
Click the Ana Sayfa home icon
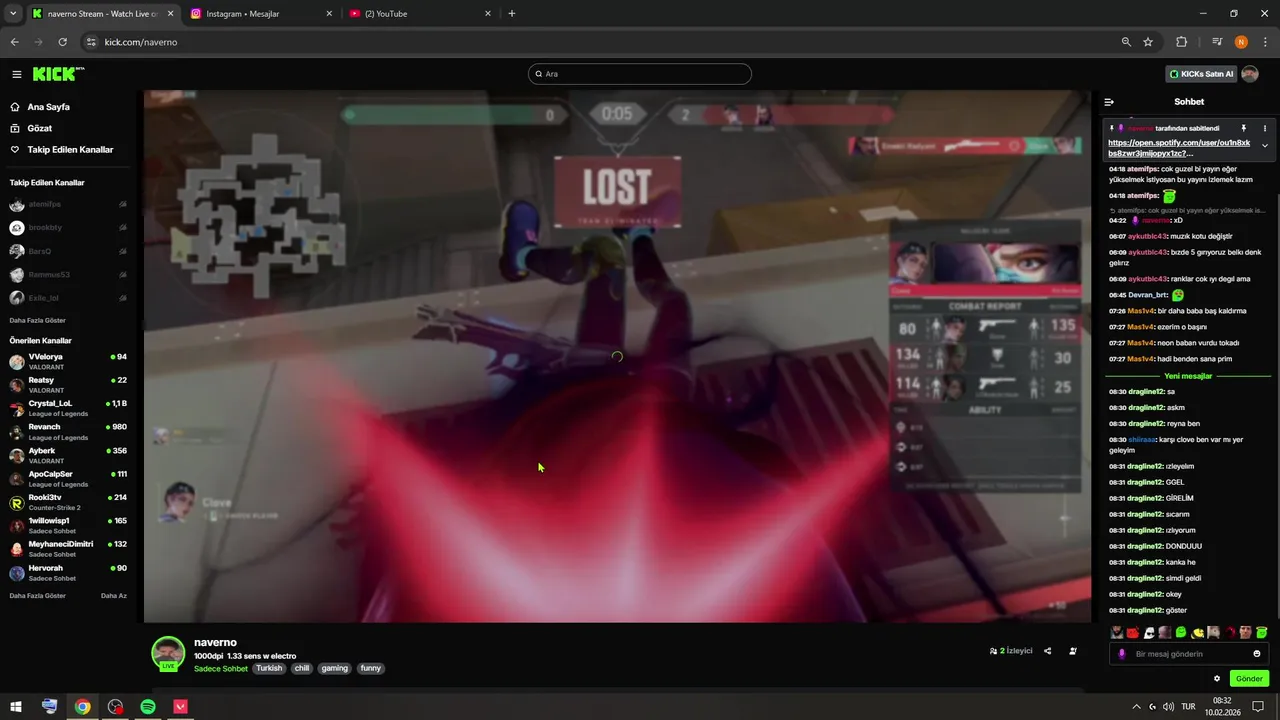16,107
